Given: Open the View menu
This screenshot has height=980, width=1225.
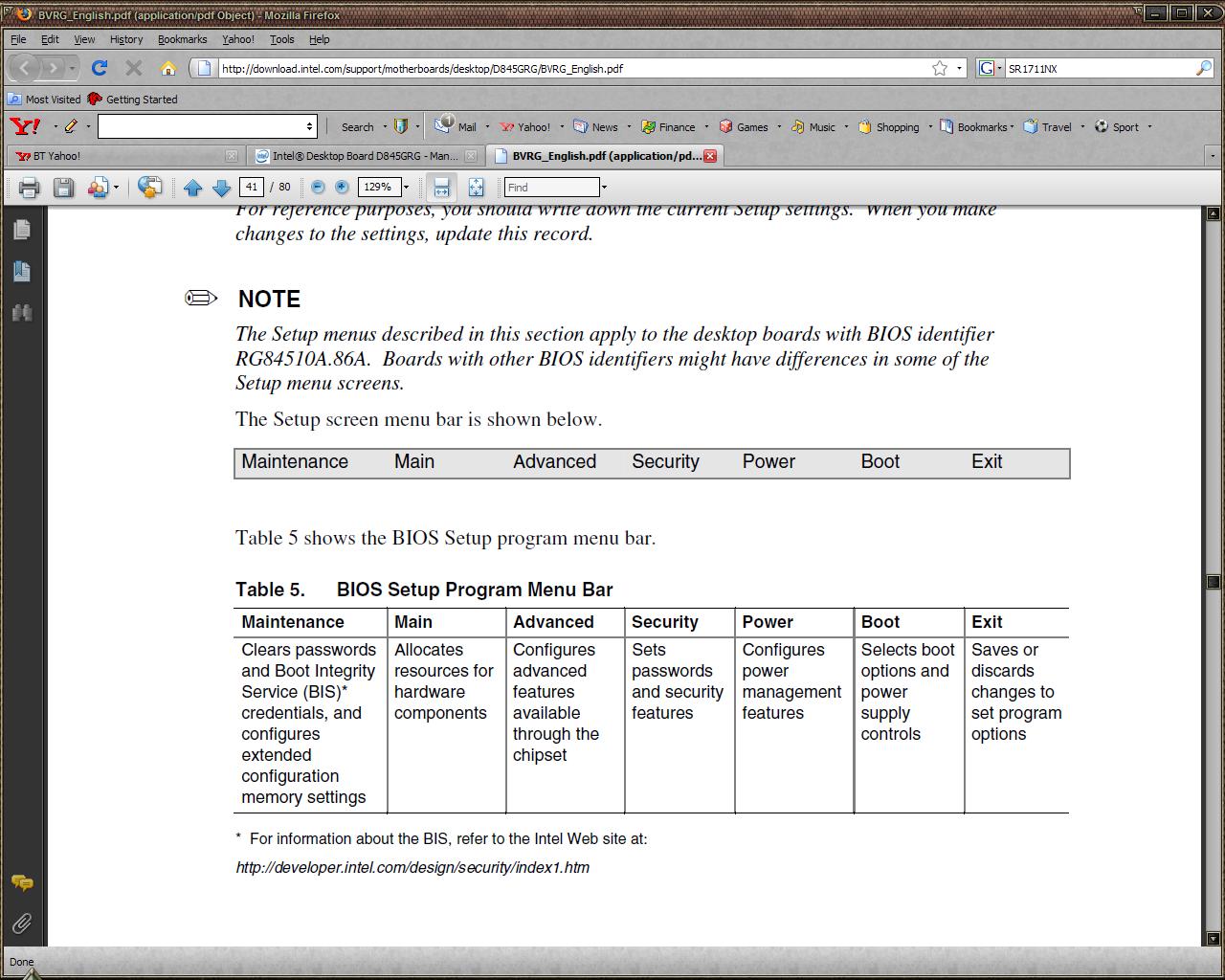Looking at the screenshot, I should (x=84, y=39).
